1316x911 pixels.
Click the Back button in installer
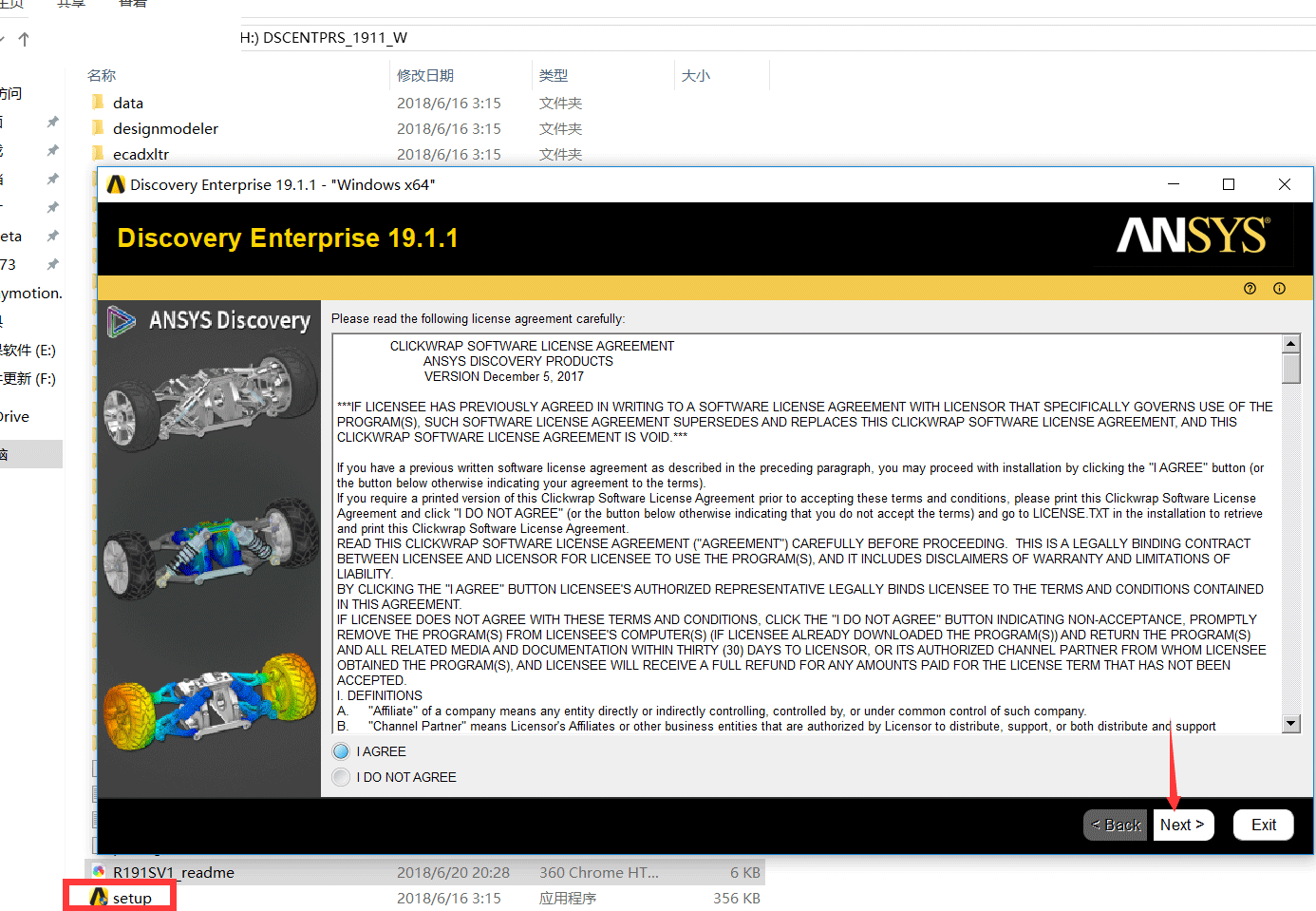click(1116, 825)
